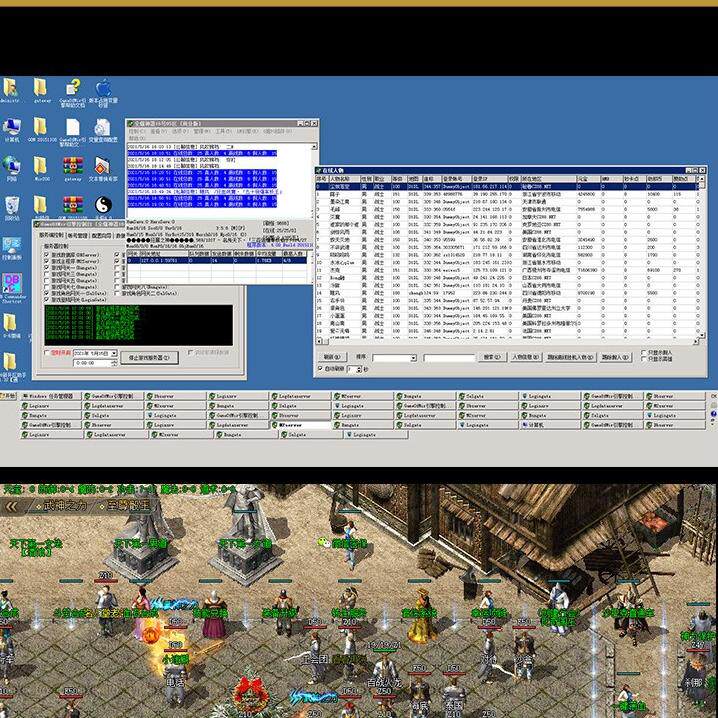718x718 pixels.
Task: Click the 踢除离线挂机人物 button
Action: coord(571,357)
